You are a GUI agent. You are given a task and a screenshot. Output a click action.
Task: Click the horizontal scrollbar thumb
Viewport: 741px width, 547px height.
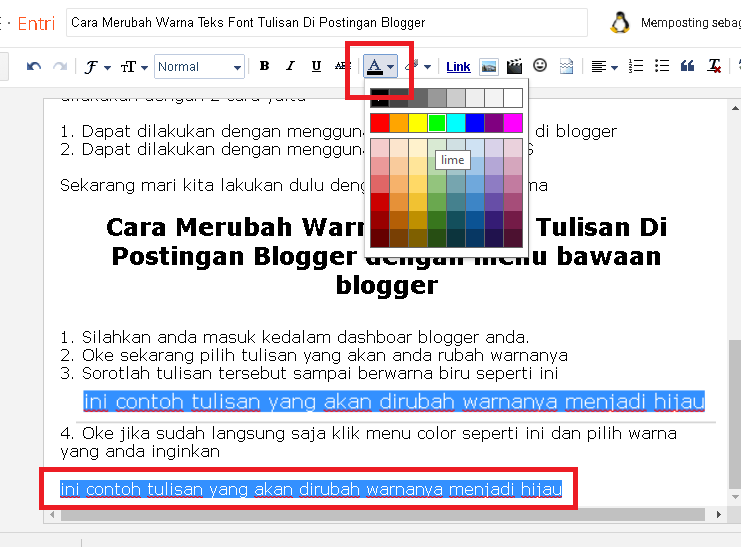(383, 514)
